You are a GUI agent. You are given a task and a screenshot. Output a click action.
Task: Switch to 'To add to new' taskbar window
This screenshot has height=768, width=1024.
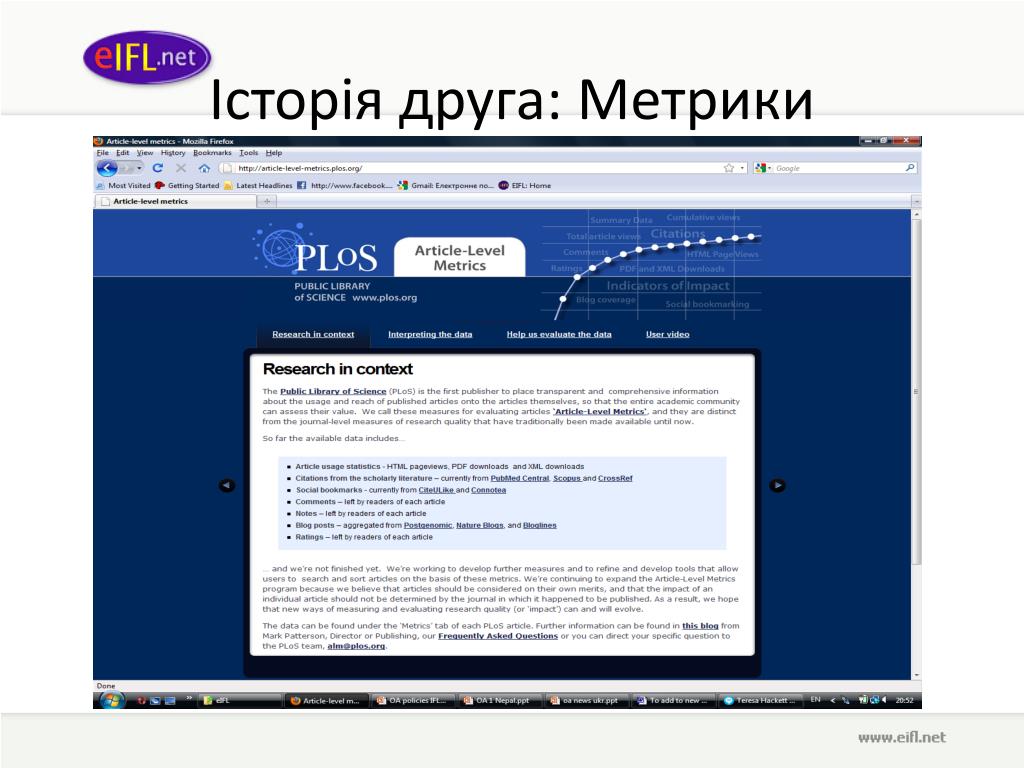(x=673, y=700)
